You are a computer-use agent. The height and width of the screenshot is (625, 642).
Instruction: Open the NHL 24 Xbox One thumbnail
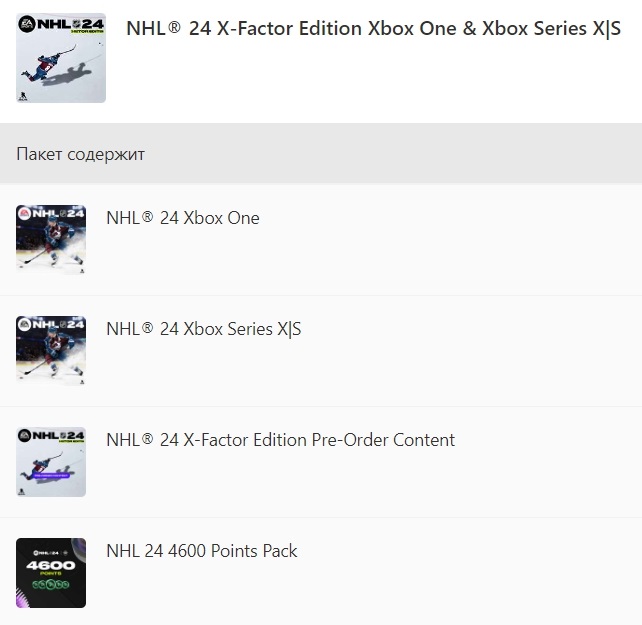[x=51, y=240]
